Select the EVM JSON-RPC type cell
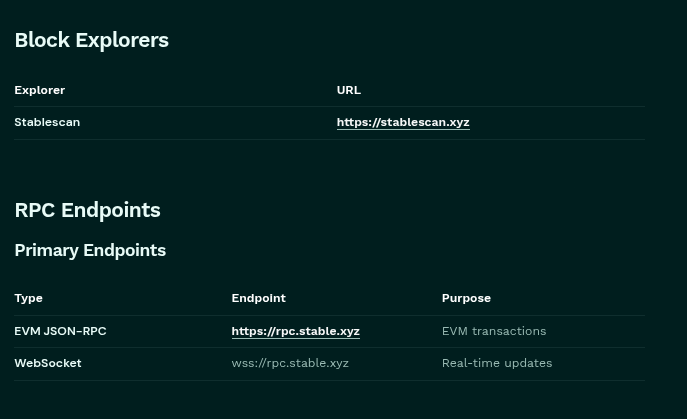The width and height of the screenshot is (687, 419). (x=60, y=331)
